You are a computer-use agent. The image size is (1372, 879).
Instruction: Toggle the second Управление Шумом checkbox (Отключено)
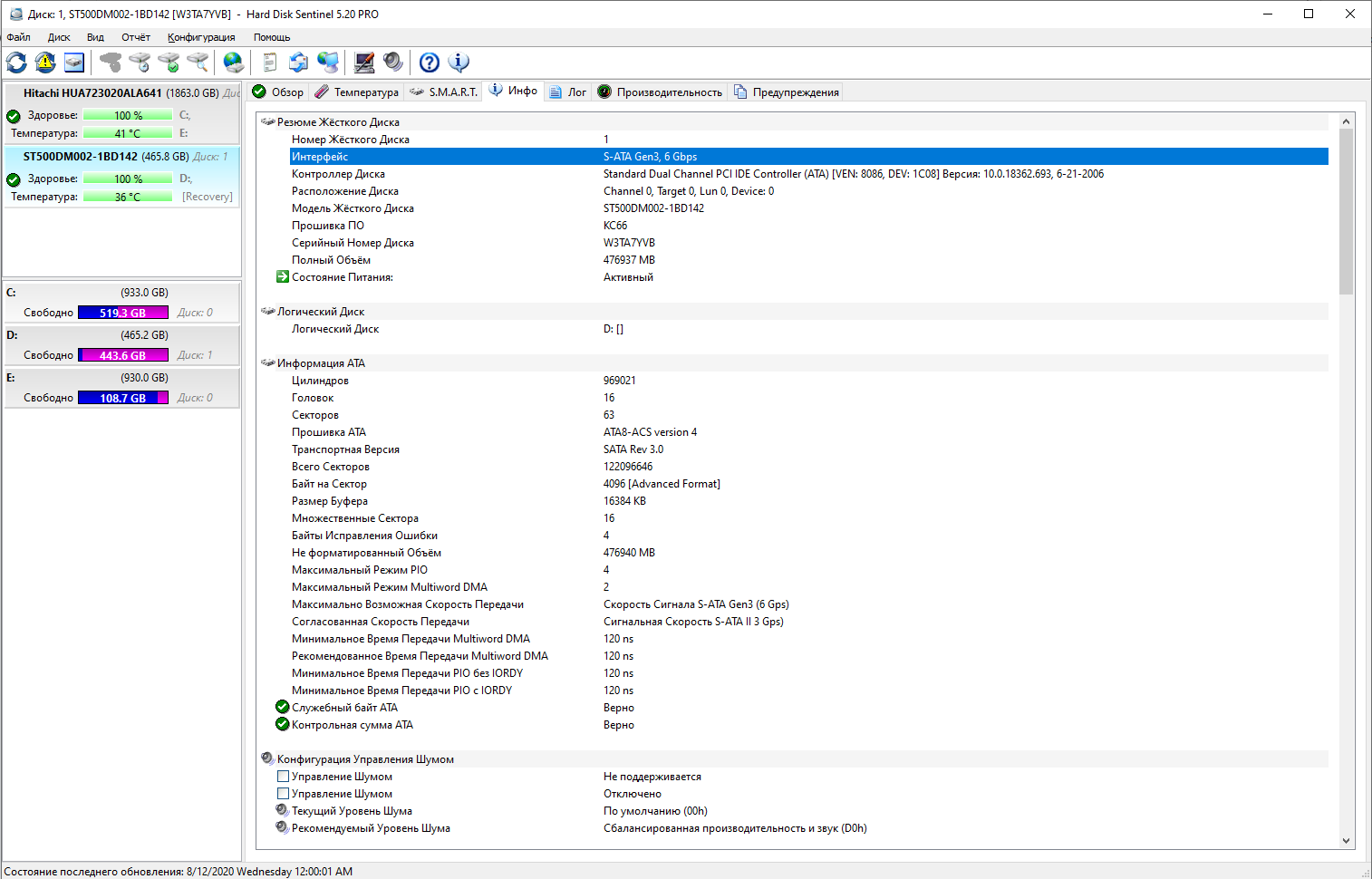point(283,794)
